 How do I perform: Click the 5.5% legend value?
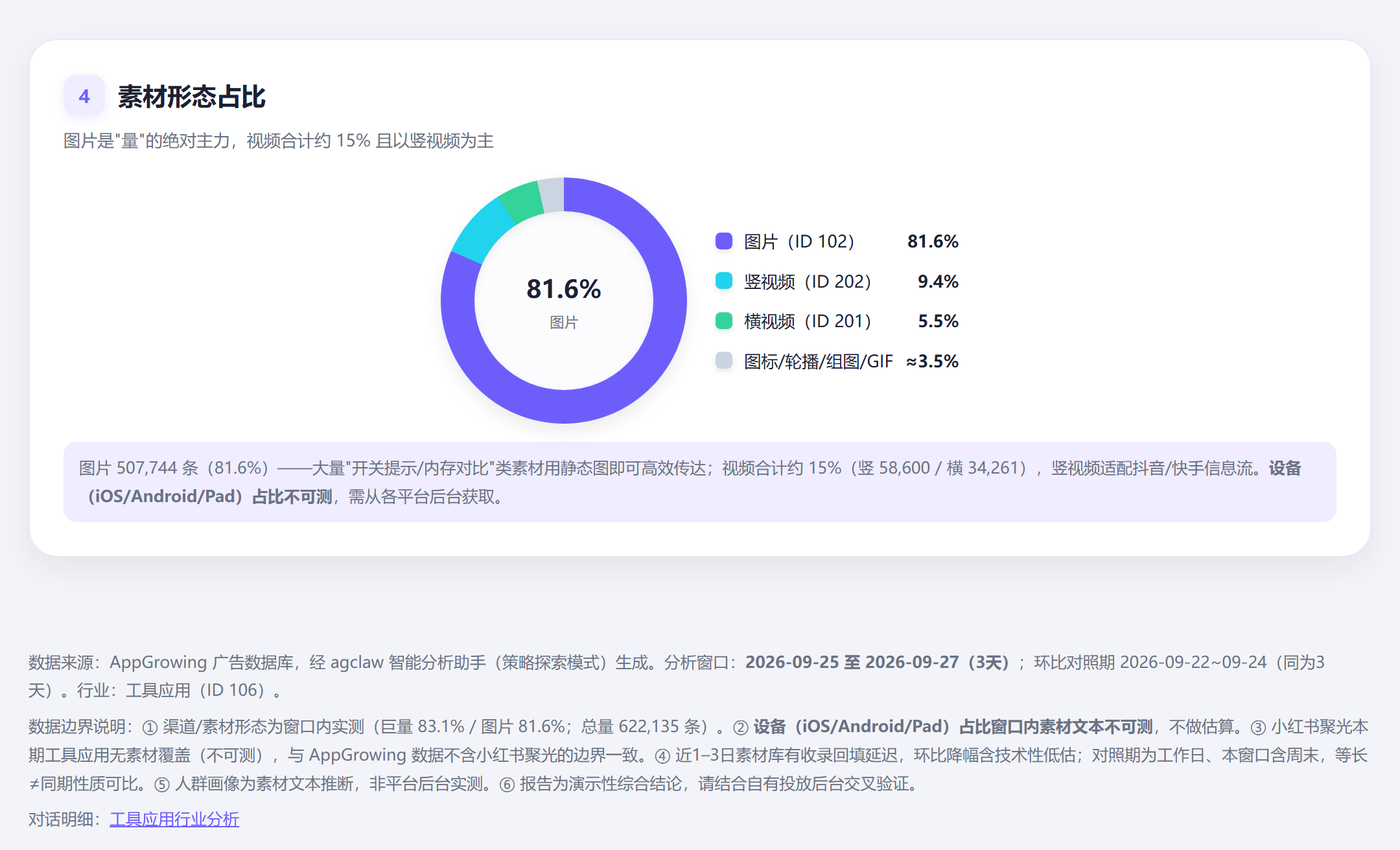point(938,321)
